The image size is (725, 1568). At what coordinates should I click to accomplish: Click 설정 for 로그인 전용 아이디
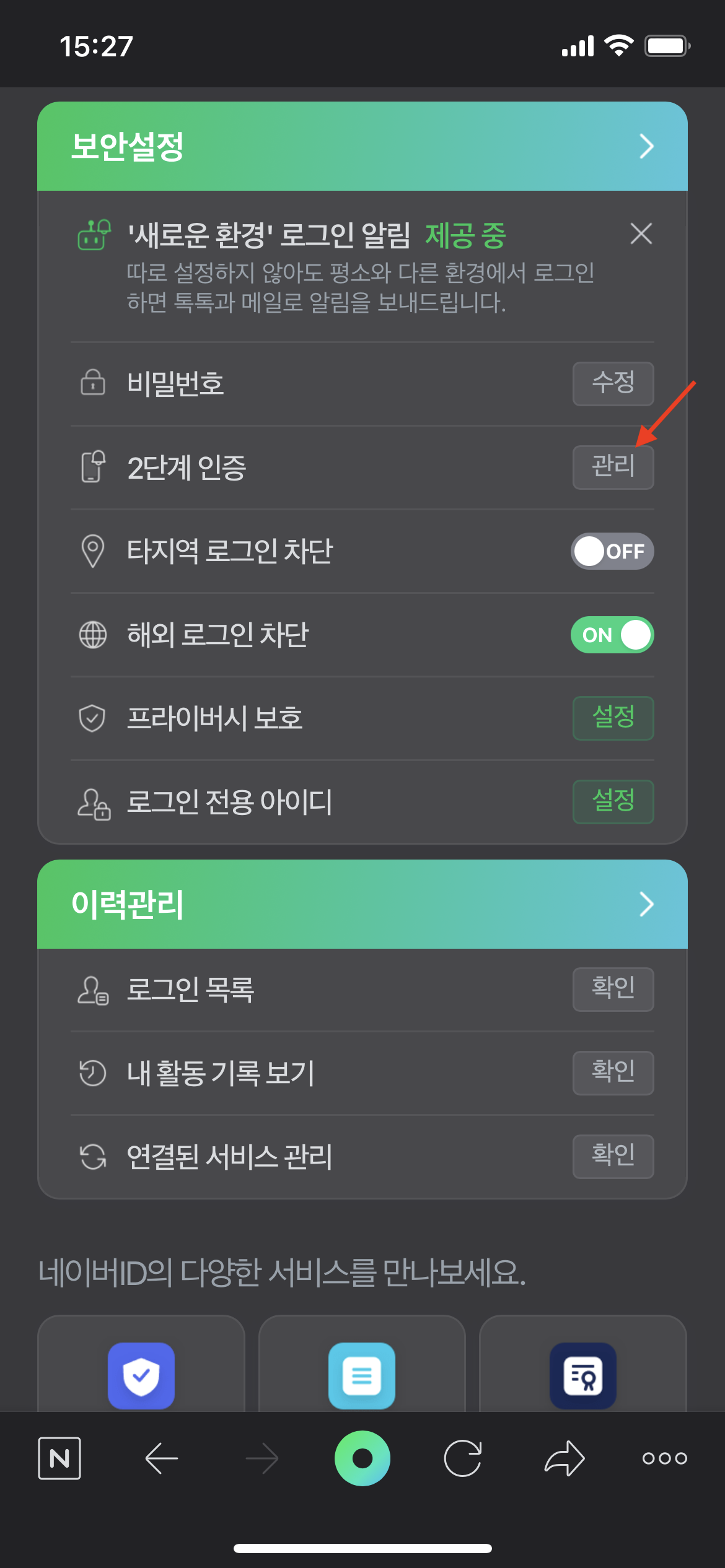click(x=613, y=802)
